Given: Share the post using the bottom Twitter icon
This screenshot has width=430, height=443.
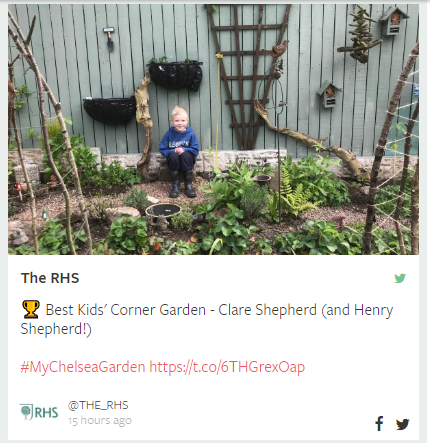Looking at the screenshot, I should 403,424.
